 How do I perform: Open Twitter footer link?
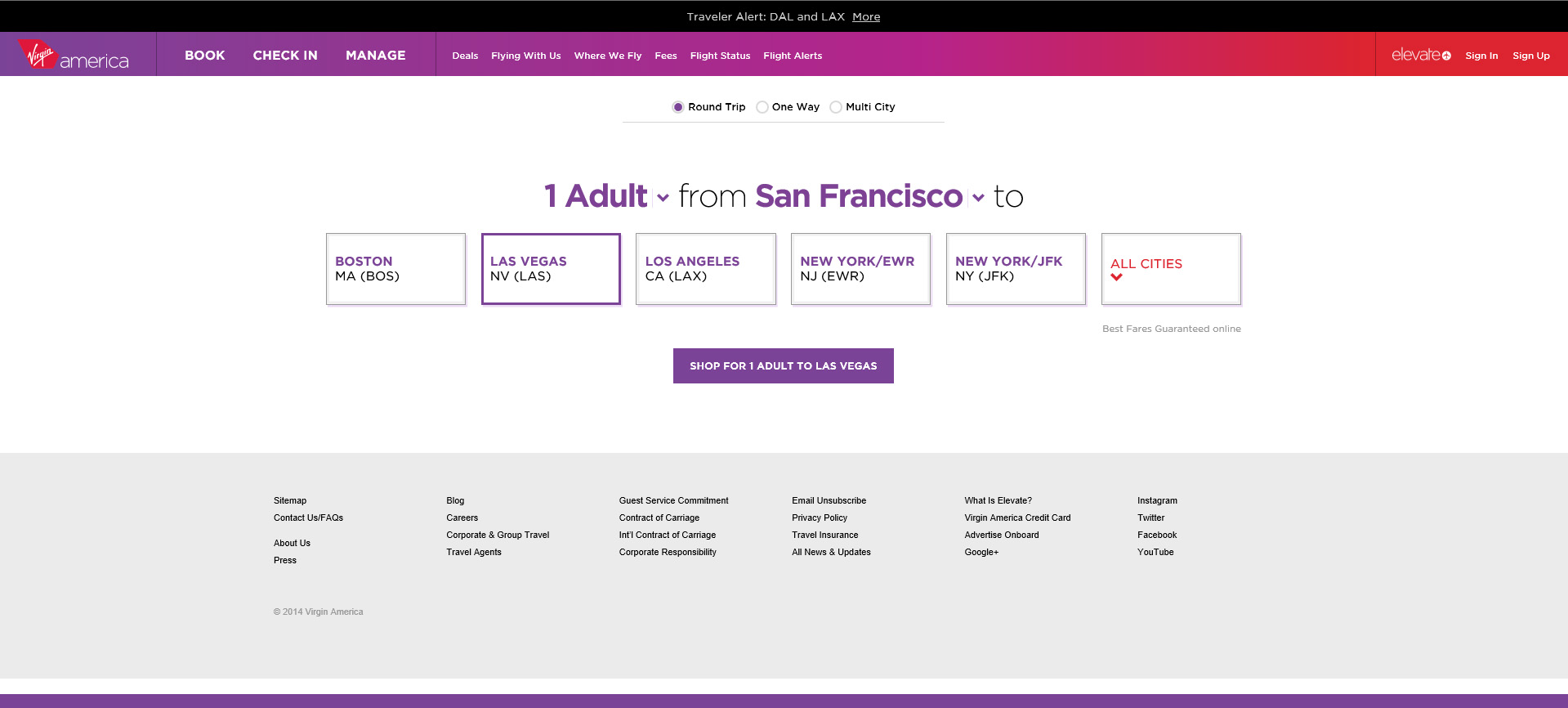(x=1150, y=518)
